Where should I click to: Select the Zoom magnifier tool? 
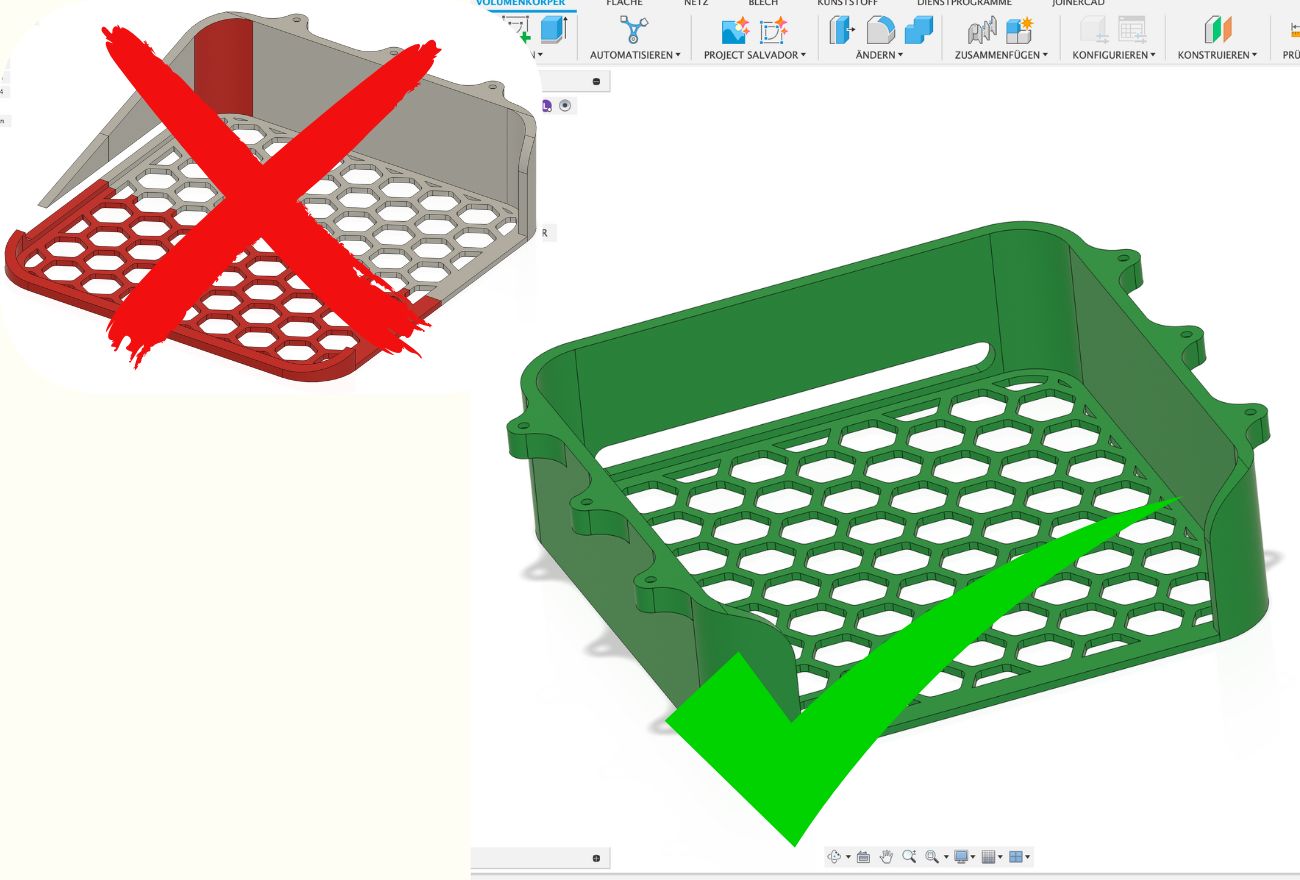(909, 857)
